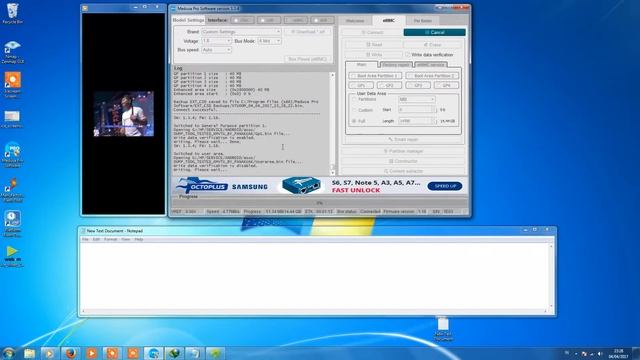Screen dimensions: 640x360
Task: Open the web_m green play desktop icon
Action: pos(12,256)
